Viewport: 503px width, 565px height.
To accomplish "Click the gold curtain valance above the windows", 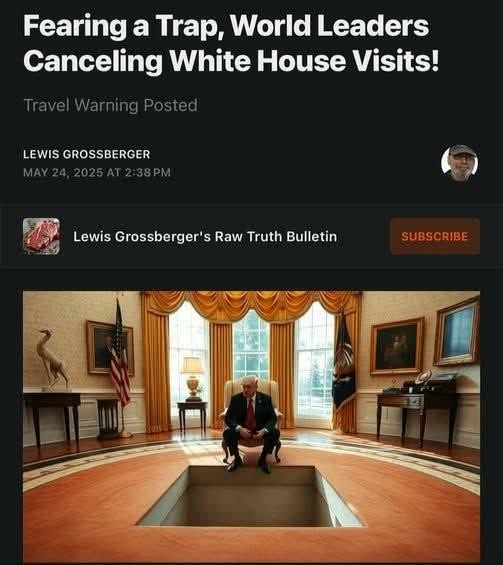I will click(251, 306).
